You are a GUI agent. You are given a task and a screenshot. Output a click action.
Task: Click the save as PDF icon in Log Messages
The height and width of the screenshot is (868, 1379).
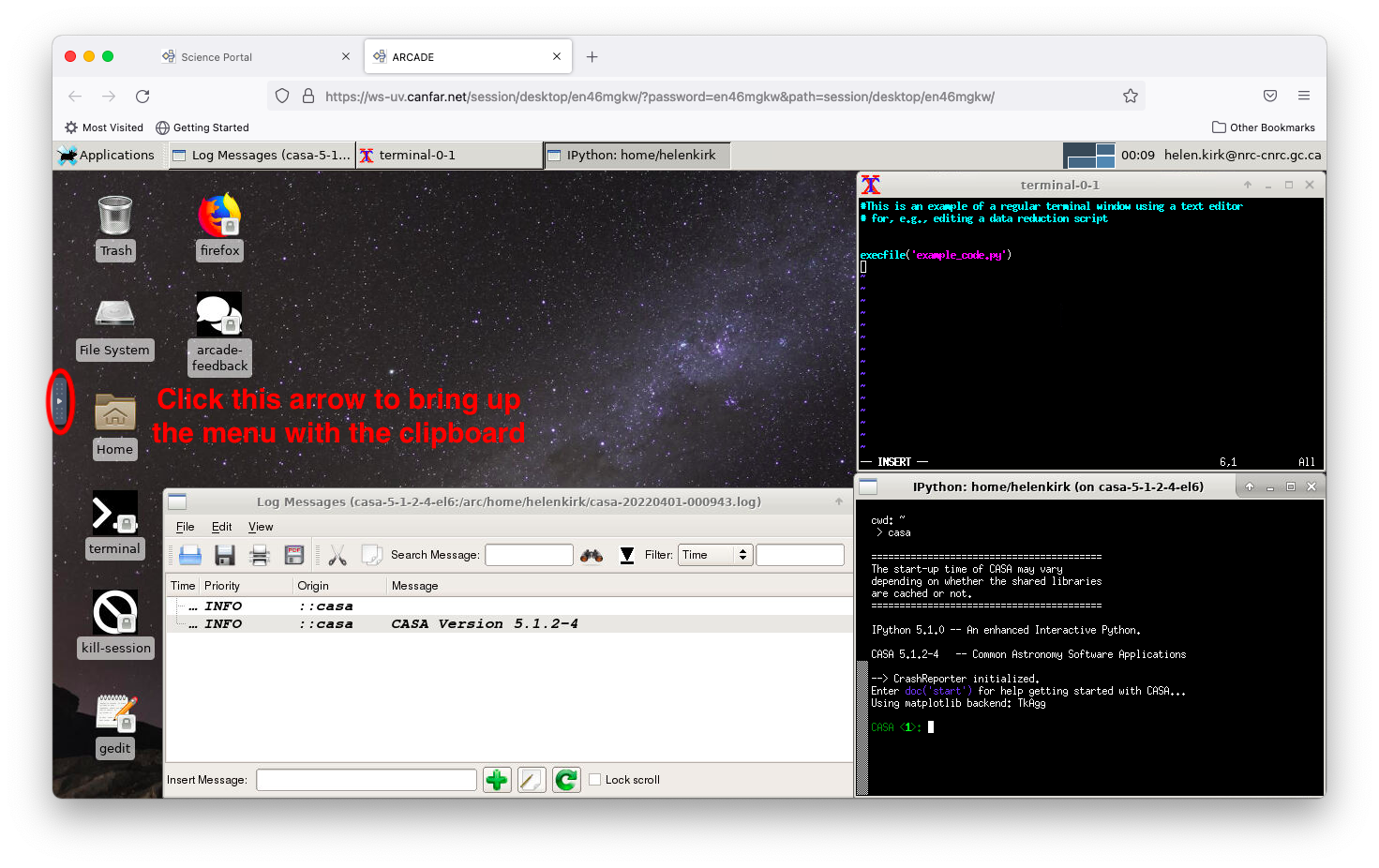pyautogui.click(x=294, y=555)
